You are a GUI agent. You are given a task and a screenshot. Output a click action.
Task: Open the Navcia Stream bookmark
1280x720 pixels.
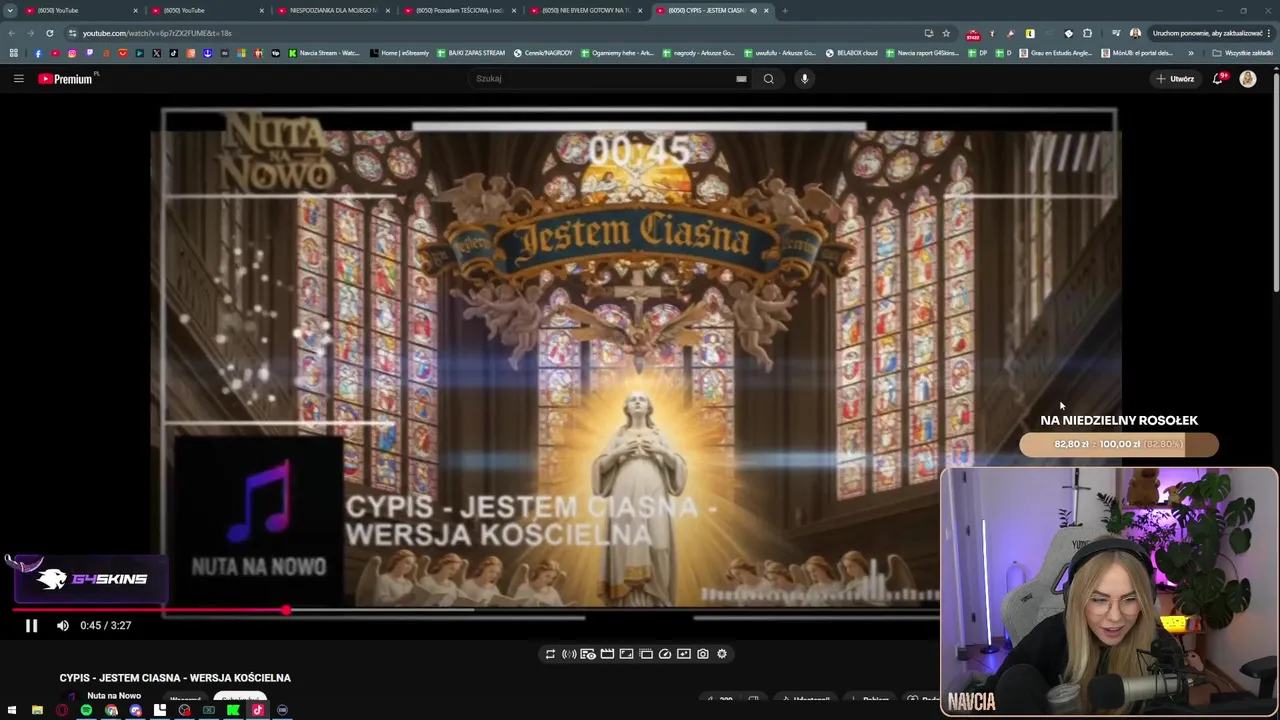click(x=323, y=53)
